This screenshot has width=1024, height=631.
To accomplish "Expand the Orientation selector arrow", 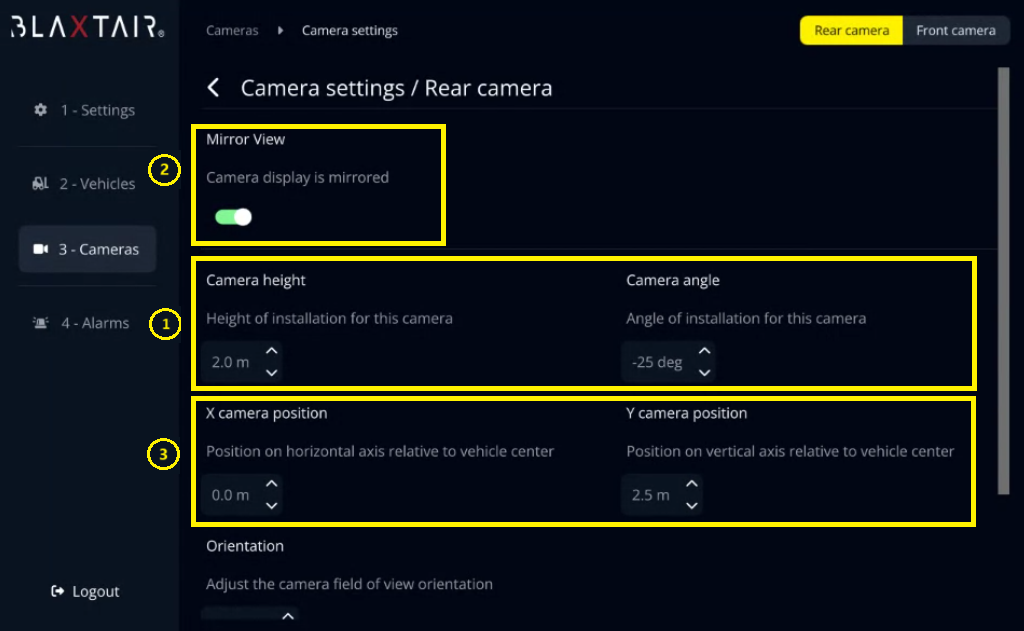I will pos(286,616).
